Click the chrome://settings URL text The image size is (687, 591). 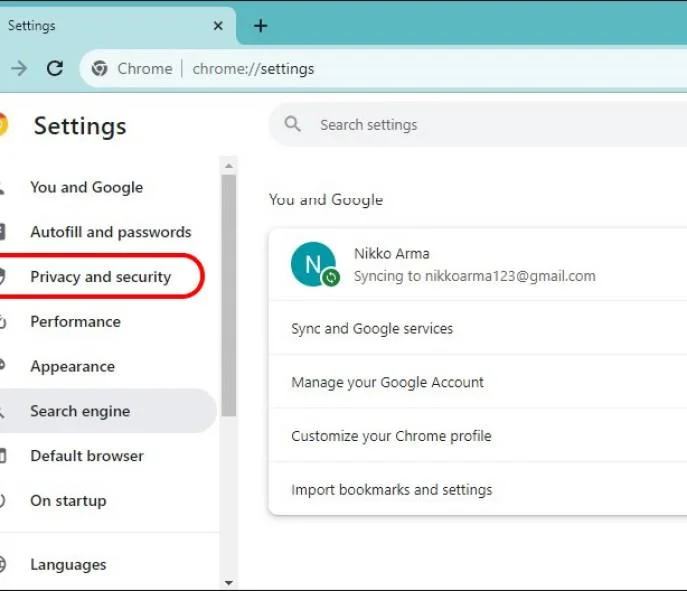click(253, 69)
